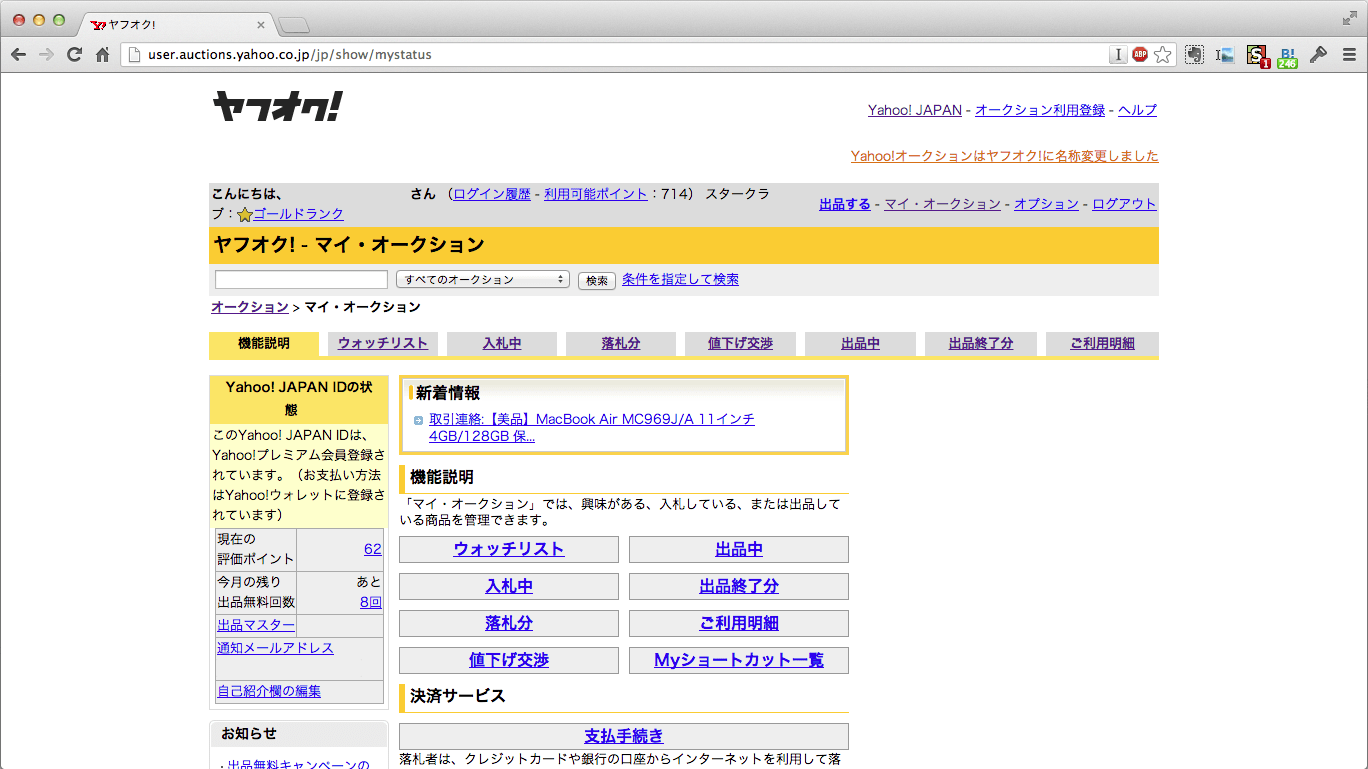Open a new tab with the new-tab button
The height and width of the screenshot is (769, 1368).
pyautogui.click(x=294, y=24)
